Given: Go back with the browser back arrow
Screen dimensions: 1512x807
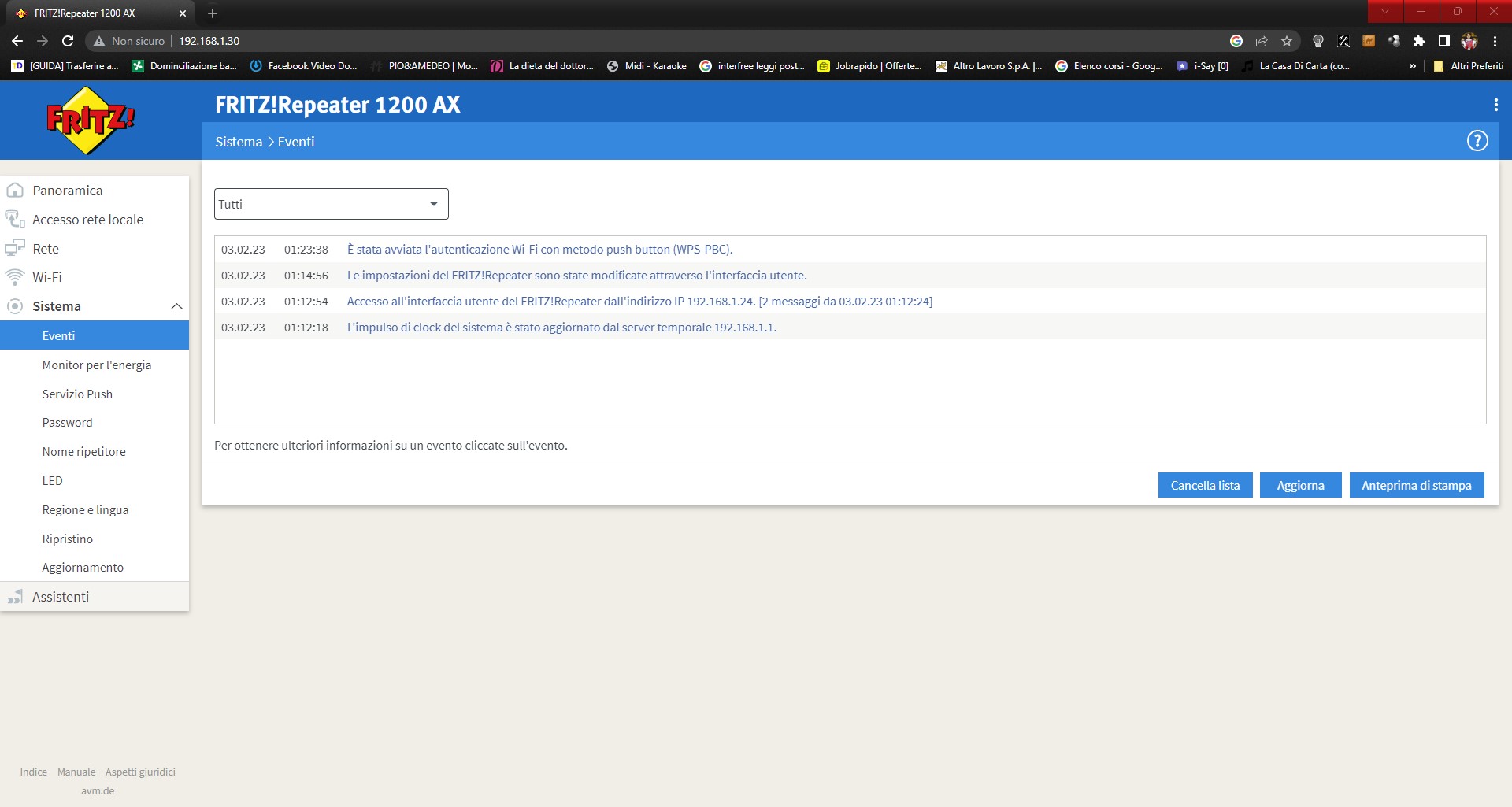Looking at the screenshot, I should (x=17, y=41).
